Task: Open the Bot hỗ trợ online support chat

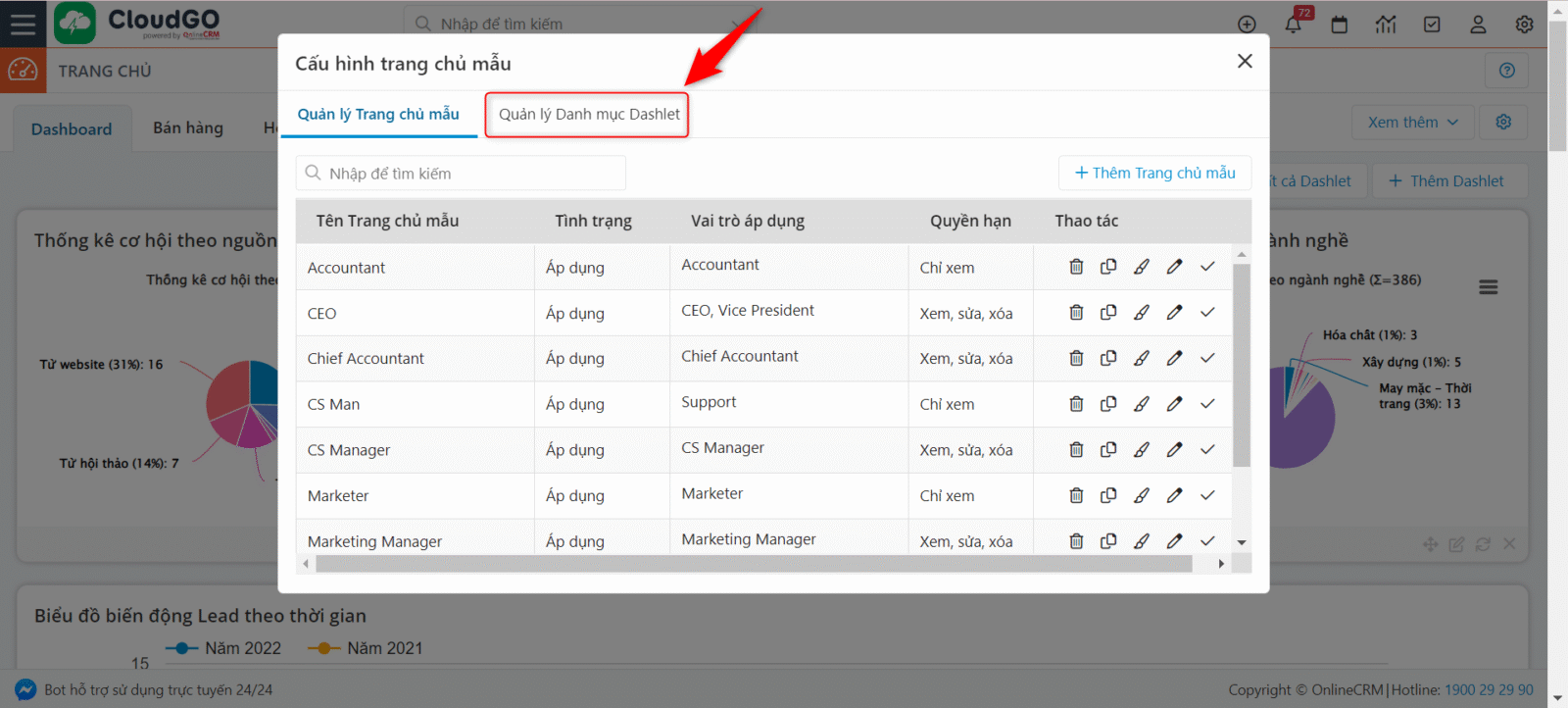Action: tap(145, 690)
